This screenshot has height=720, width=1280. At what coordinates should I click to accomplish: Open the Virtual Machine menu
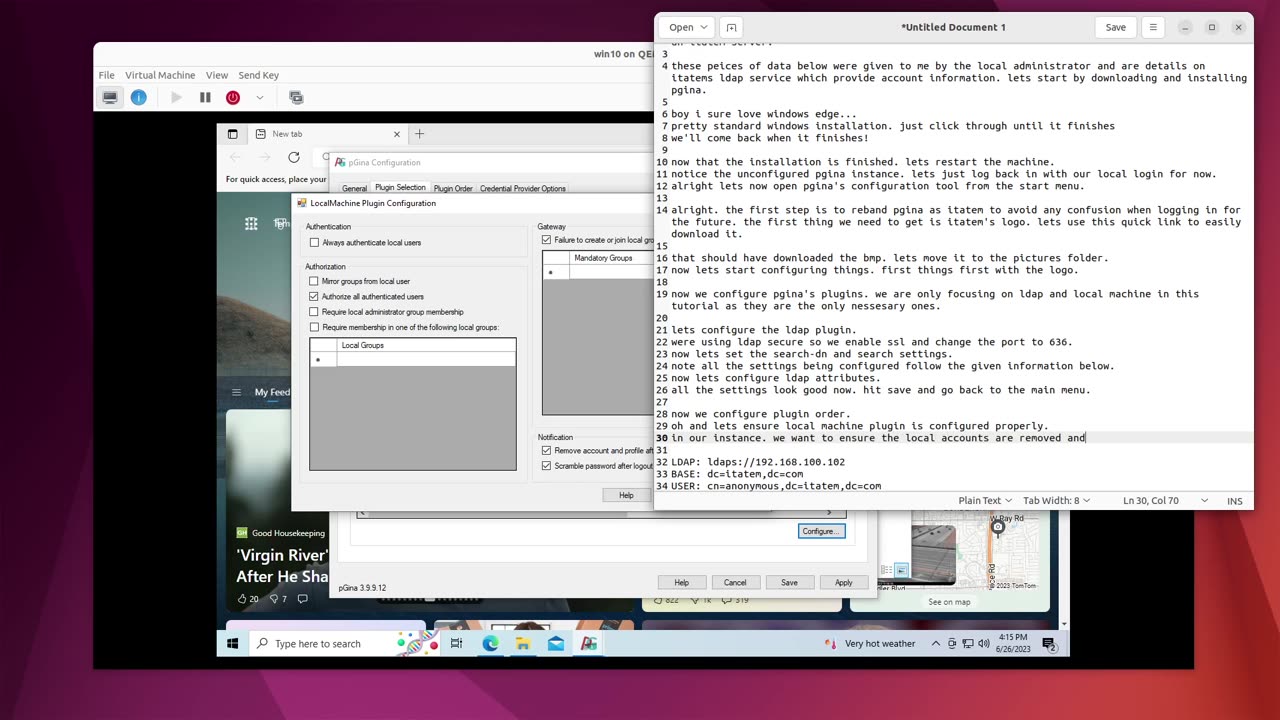[160, 75]
